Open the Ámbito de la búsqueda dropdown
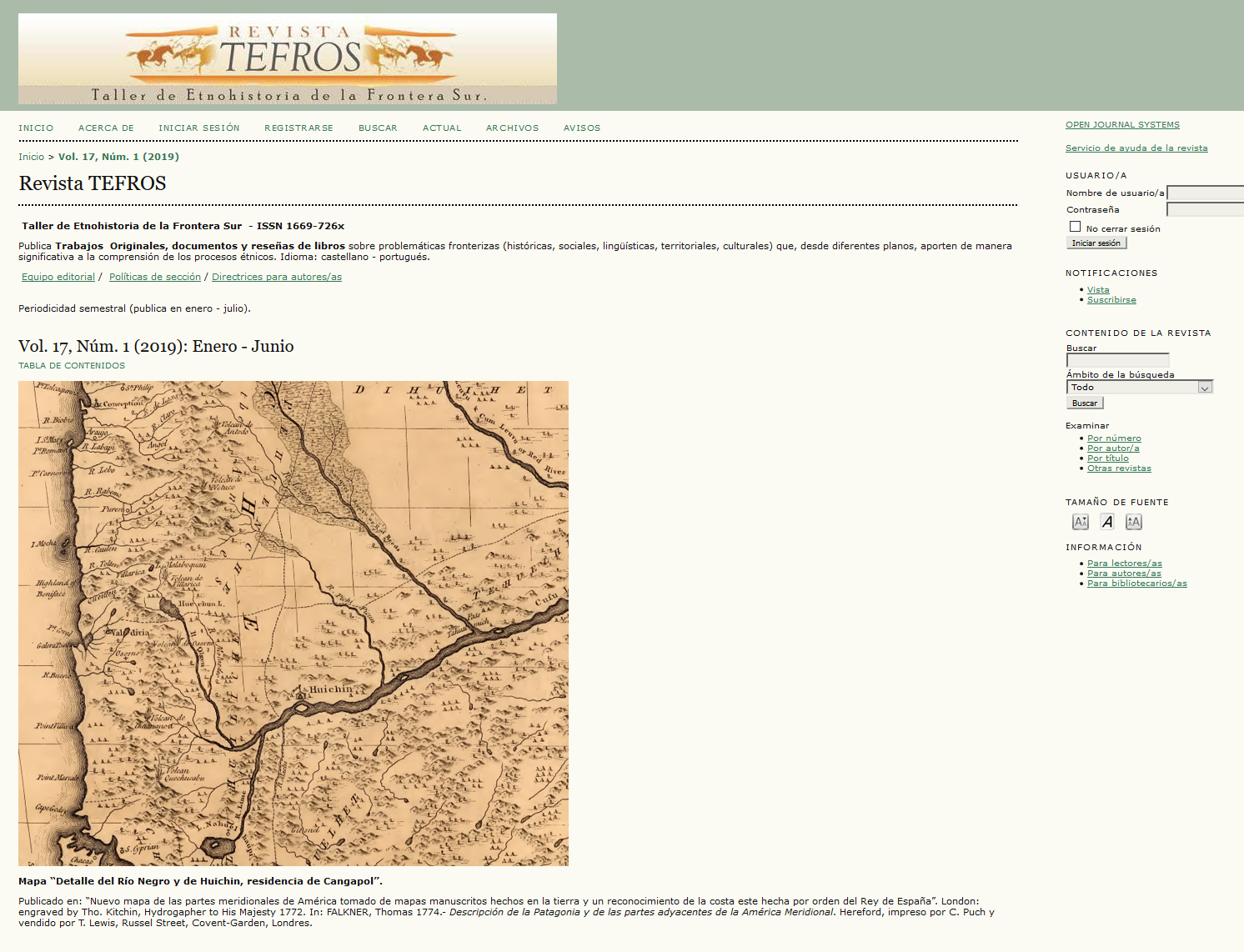 pos(1140,387)
